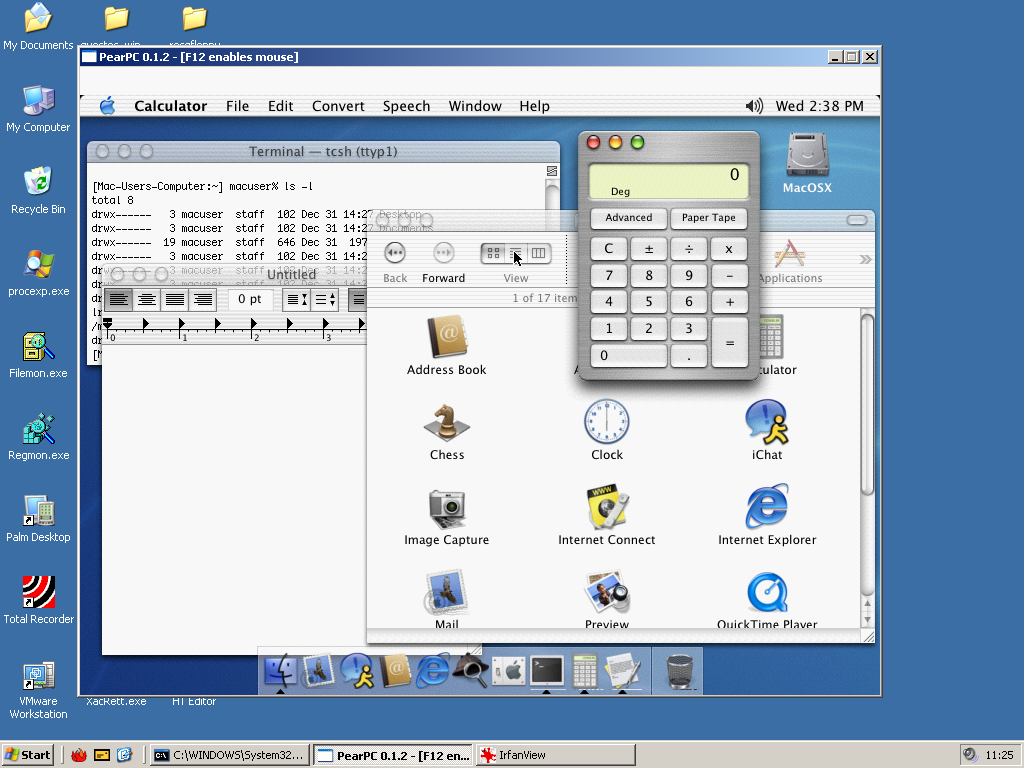Image resolution: width=1024 pixels, height=768 pixels.
Task: Click the volume icon in the menu bar
Action: point(755,106)
